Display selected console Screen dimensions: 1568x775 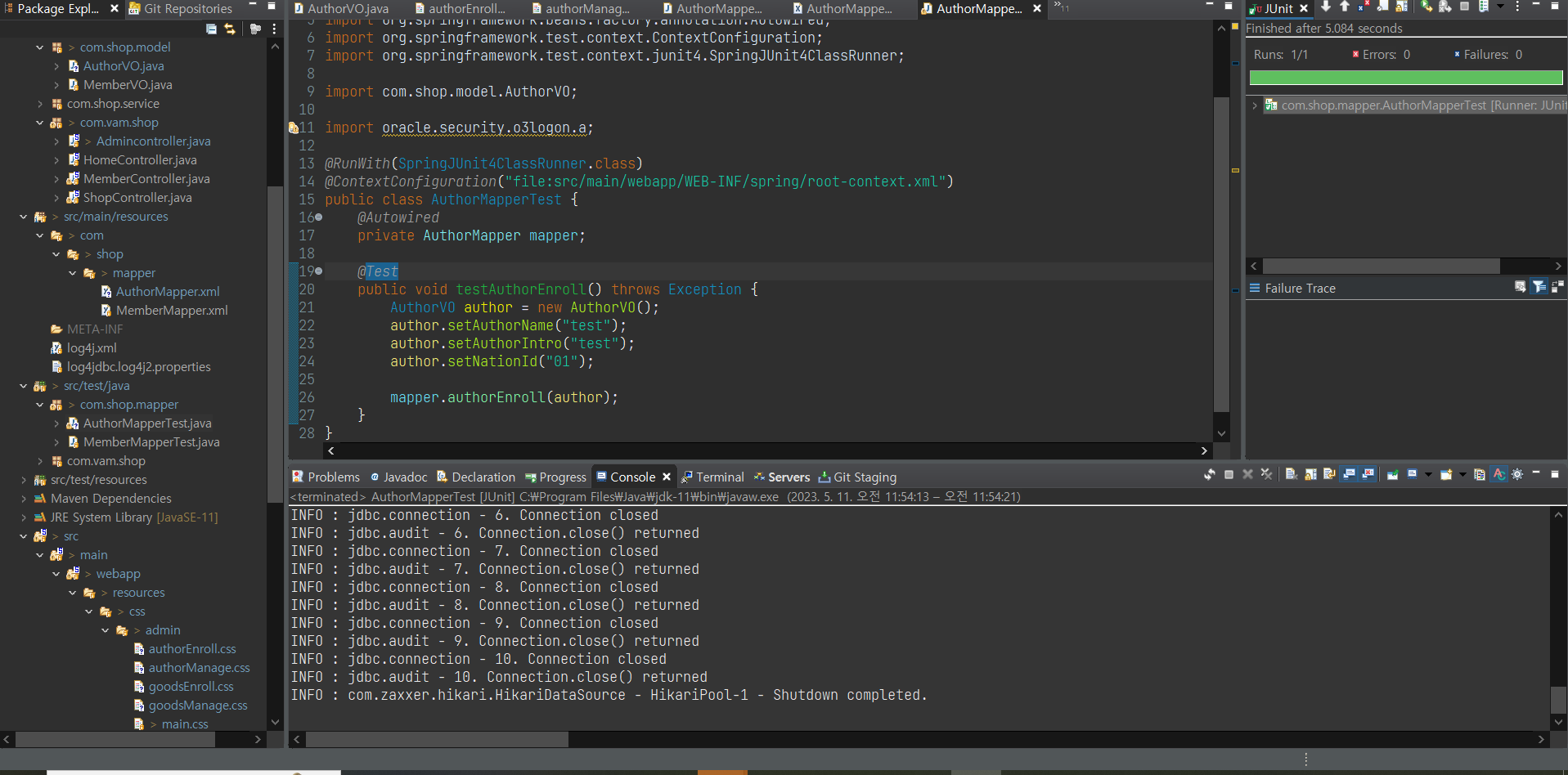pos(1412,474)
